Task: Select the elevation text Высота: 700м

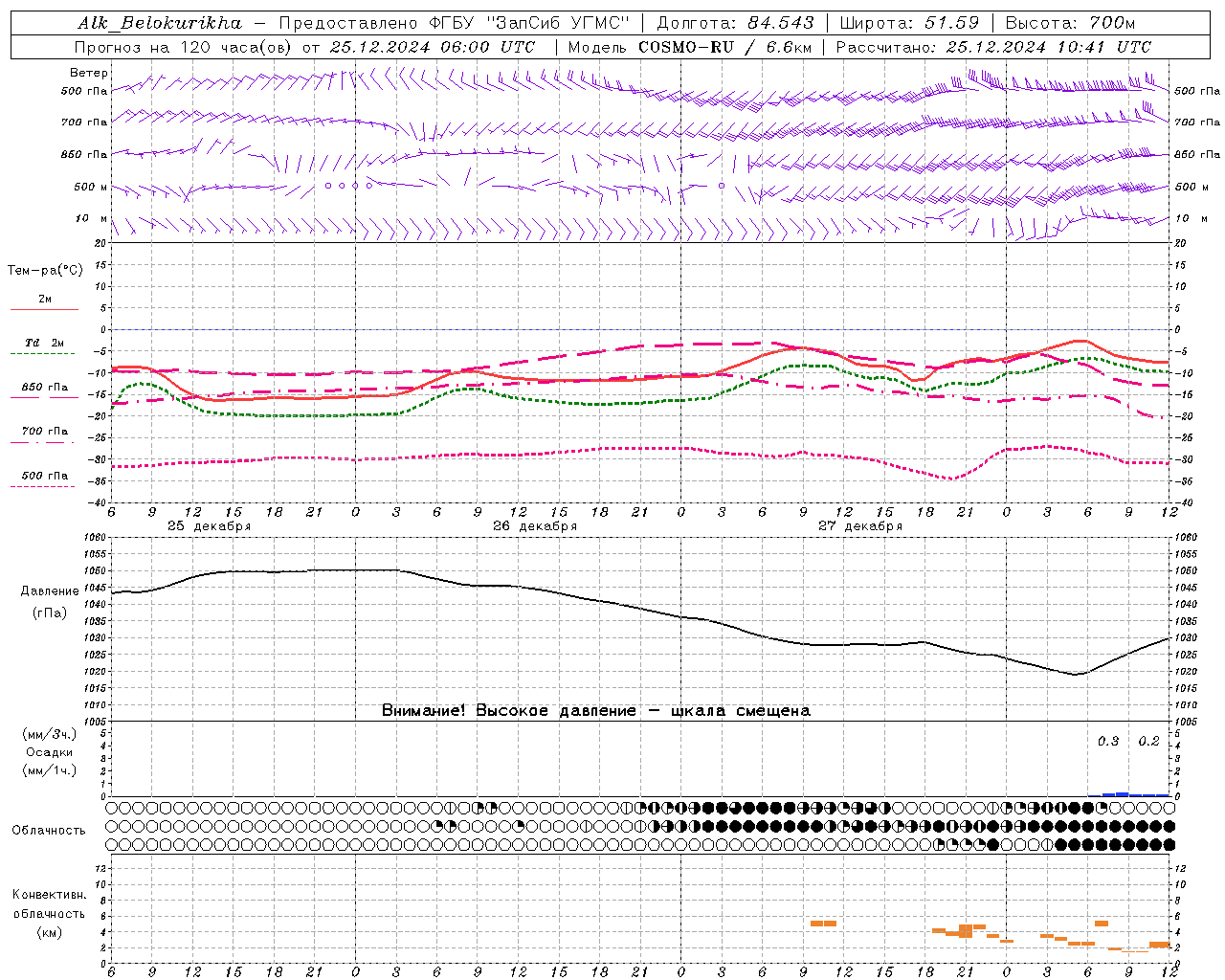Action: pyautogui.click(x=1070, y=23)
